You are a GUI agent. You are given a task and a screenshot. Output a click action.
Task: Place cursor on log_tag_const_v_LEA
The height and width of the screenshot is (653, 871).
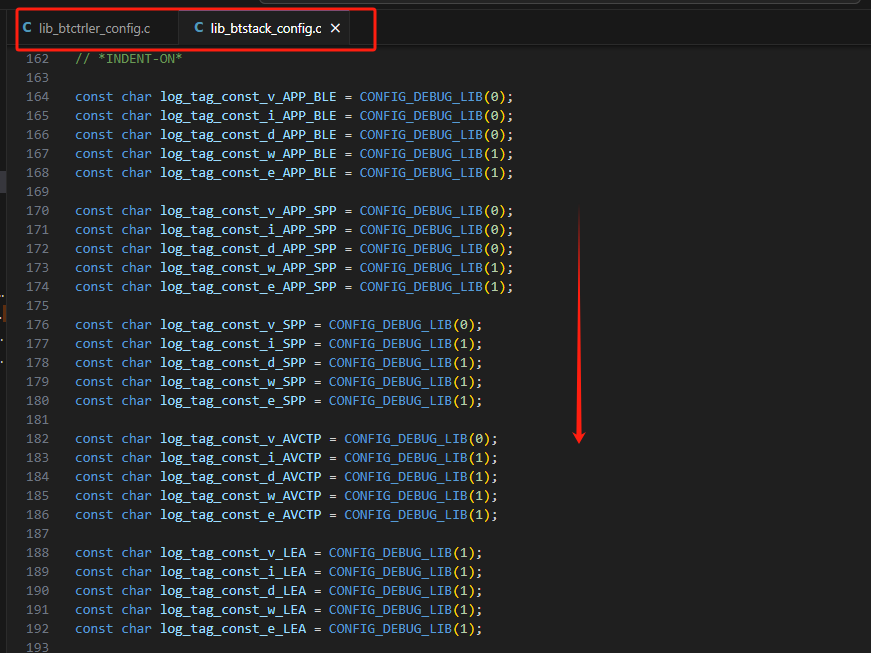[x=233, y=553]
